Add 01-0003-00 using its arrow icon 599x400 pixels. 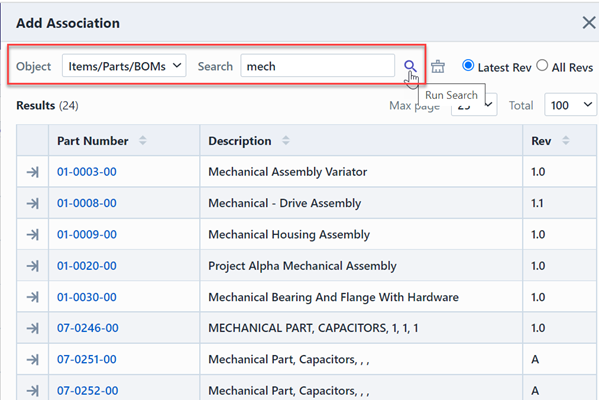(33, 172)
